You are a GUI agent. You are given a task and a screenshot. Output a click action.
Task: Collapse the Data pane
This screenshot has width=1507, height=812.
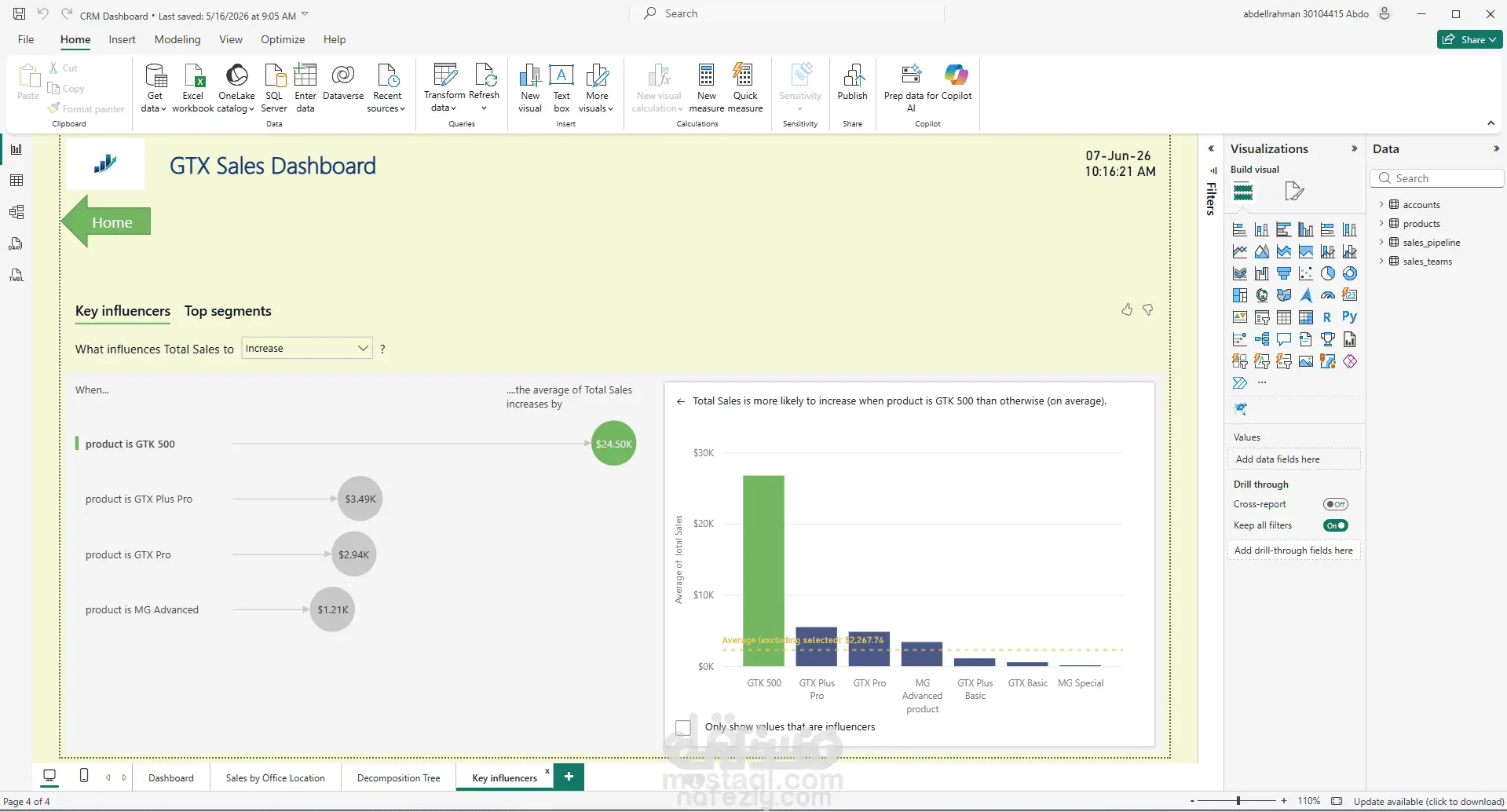pos(1496,148)
